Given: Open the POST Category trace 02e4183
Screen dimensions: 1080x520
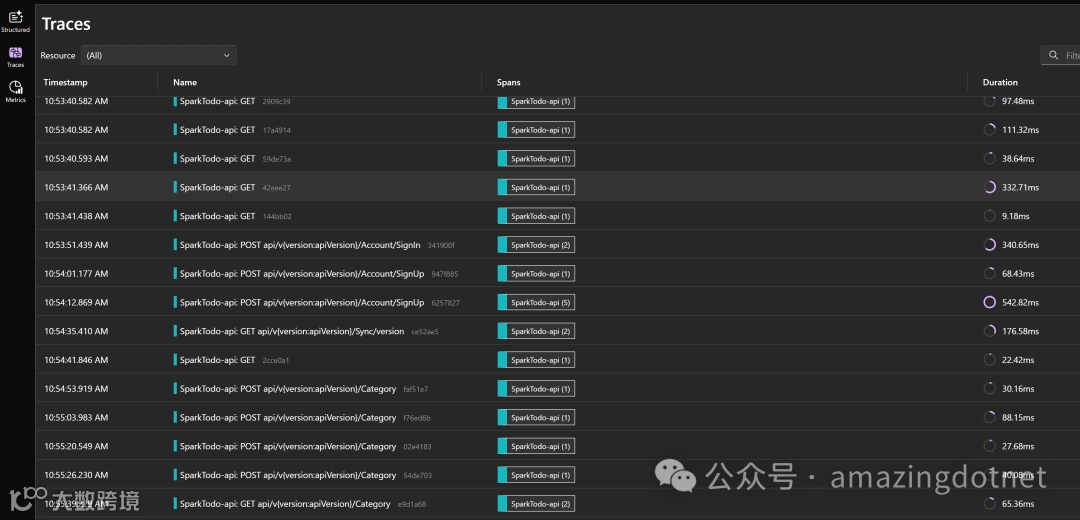Looking at the screenshot, I should [302, 446].
